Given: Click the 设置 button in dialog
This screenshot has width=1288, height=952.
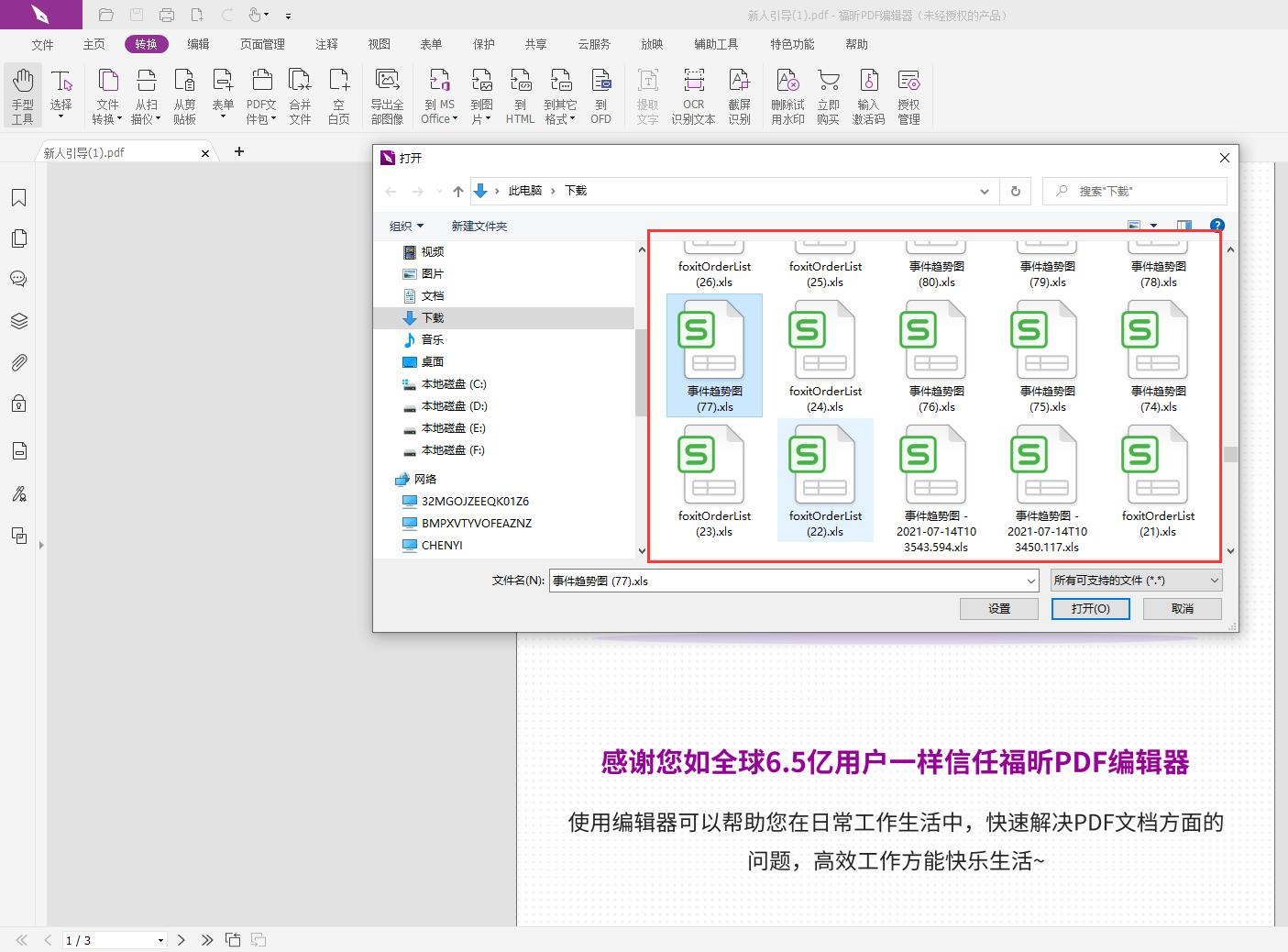Looking at the screenshot, I should pos(998,608).
